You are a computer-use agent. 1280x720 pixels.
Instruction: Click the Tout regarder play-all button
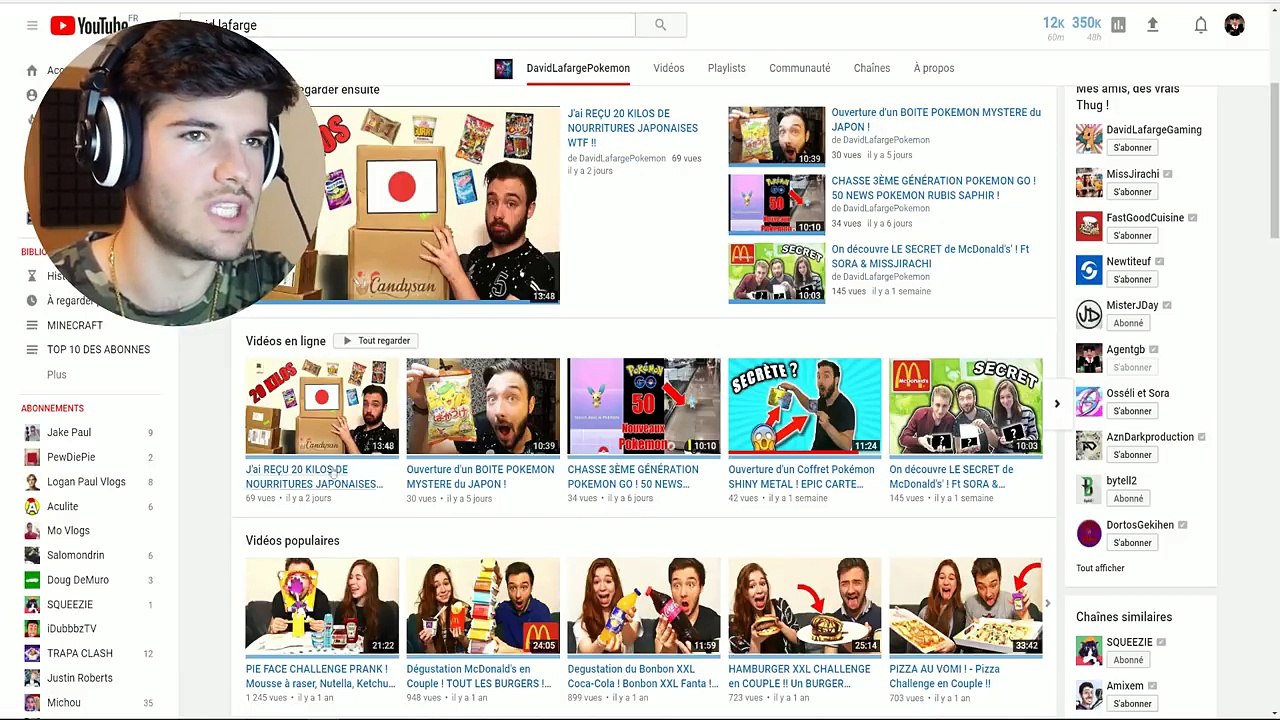(x=376, y=341)
